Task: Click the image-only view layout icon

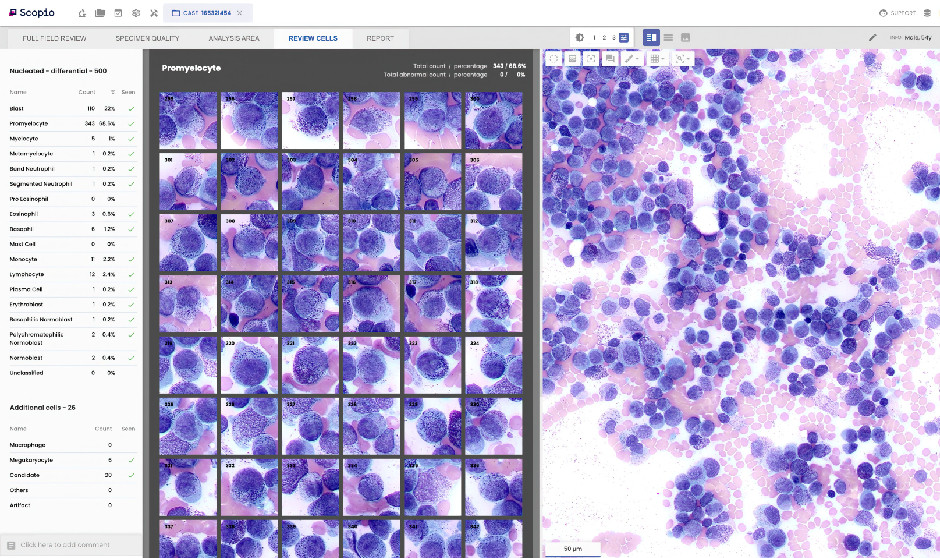Action: click(685, 37)
